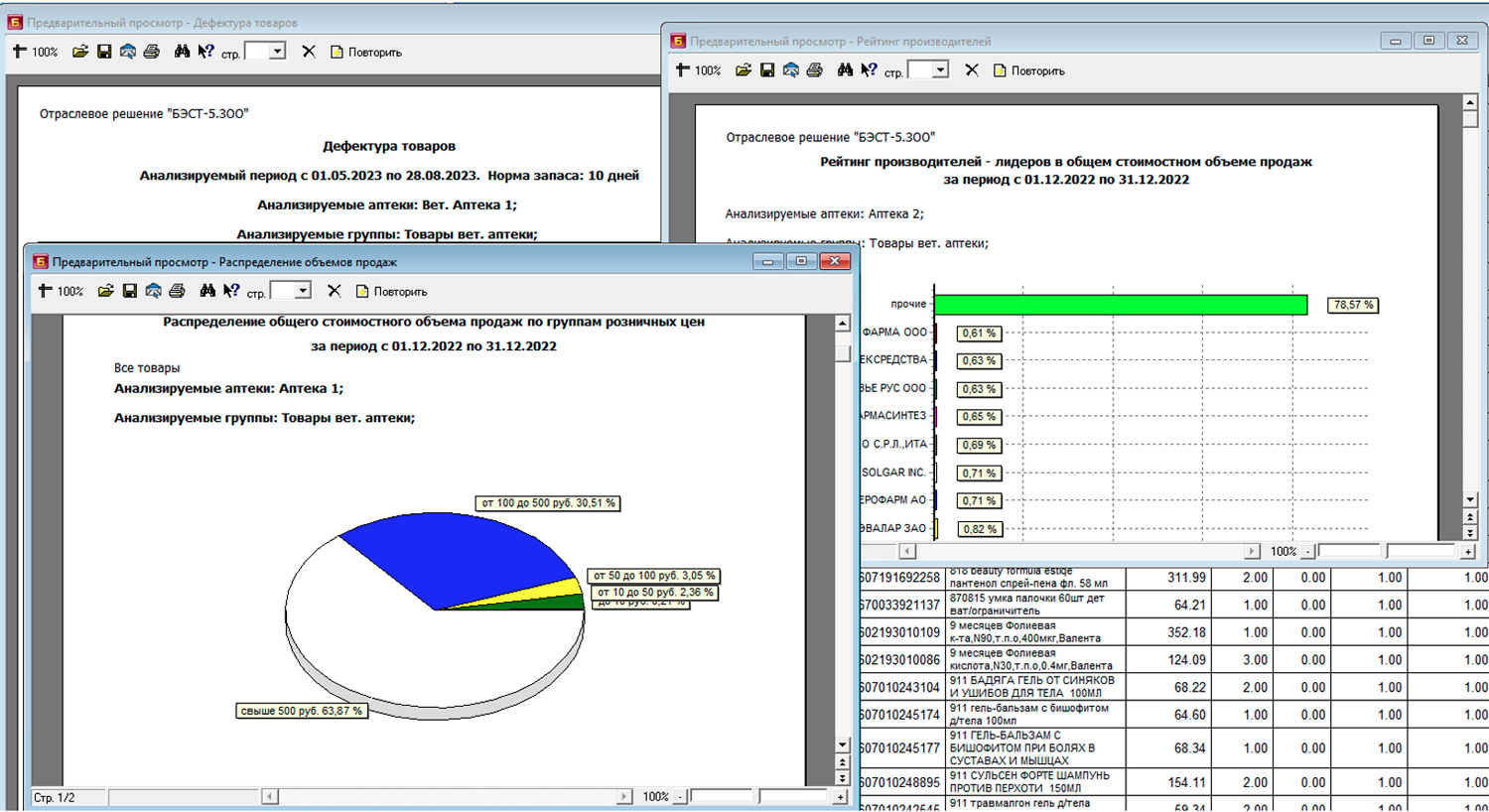Page indicator Стр. 1/2 in status bar

tap(55, 797)
